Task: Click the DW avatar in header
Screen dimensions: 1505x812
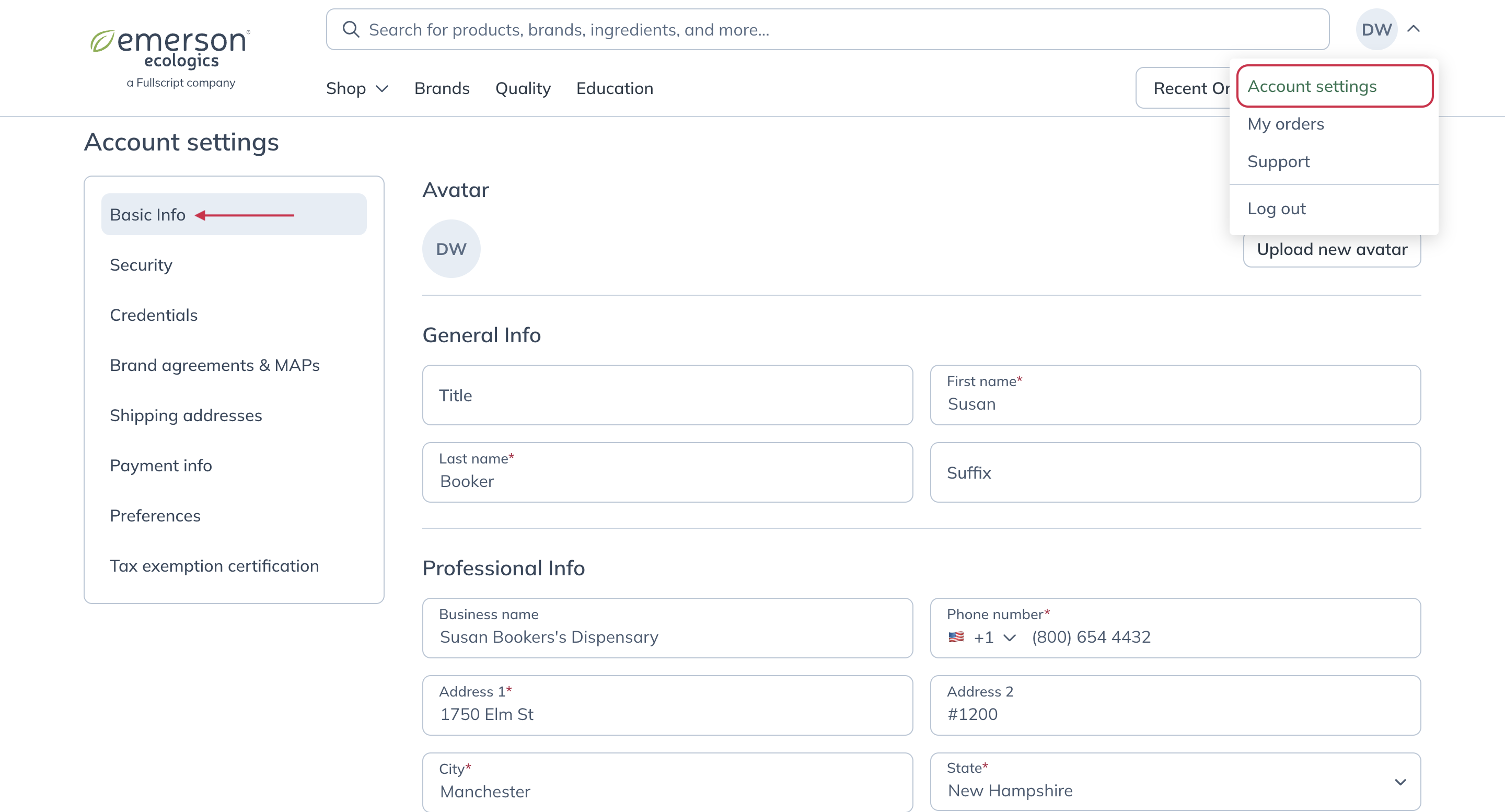Action: 1376,29
